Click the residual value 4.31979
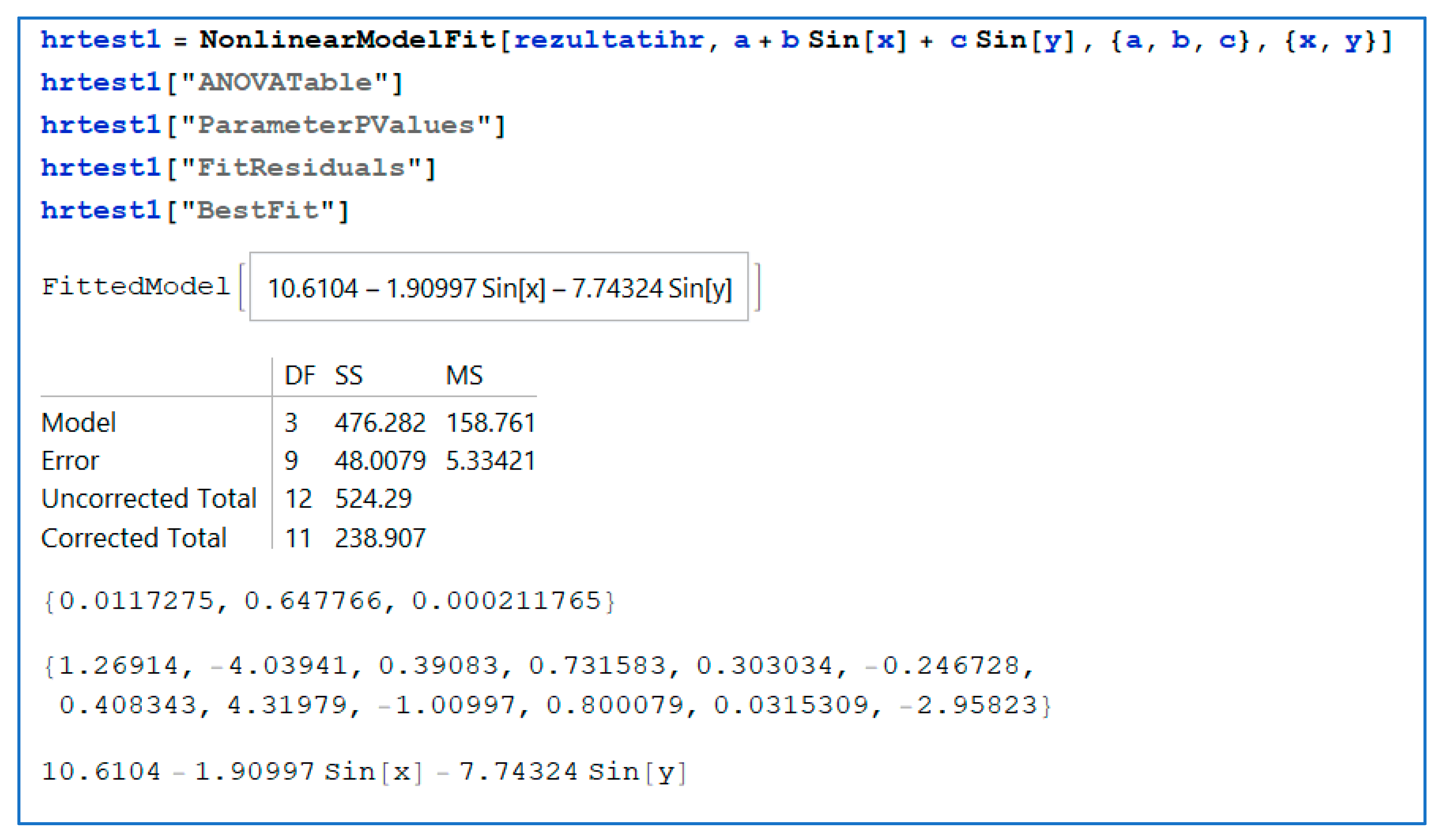The width and height of the screenshot is (1440, 840). click(287, 705)
